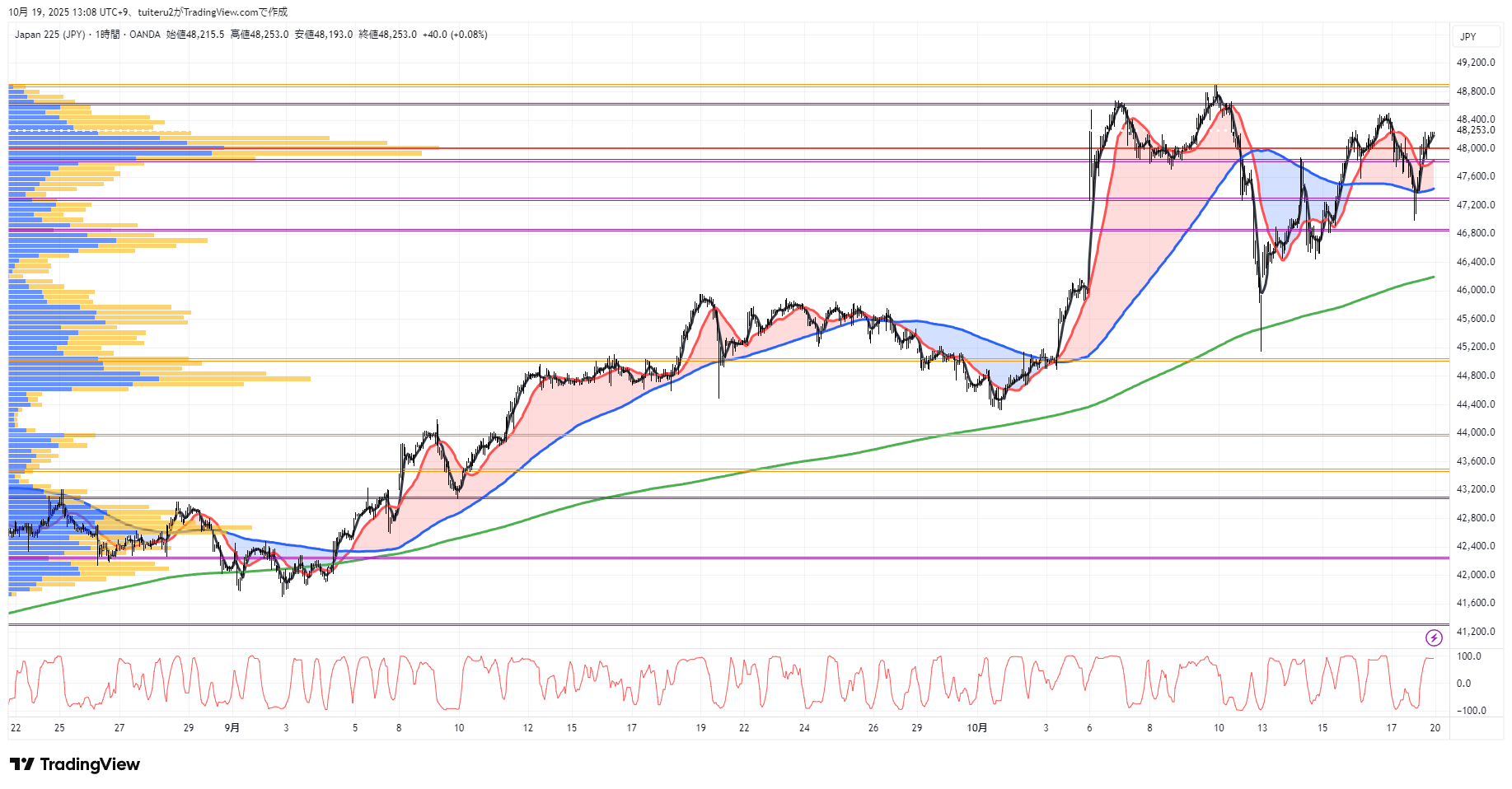This screenshot has height=789, width=1512.
Task: Click the Japan 225 (JPY) symbol title
Action: [49, 35]
